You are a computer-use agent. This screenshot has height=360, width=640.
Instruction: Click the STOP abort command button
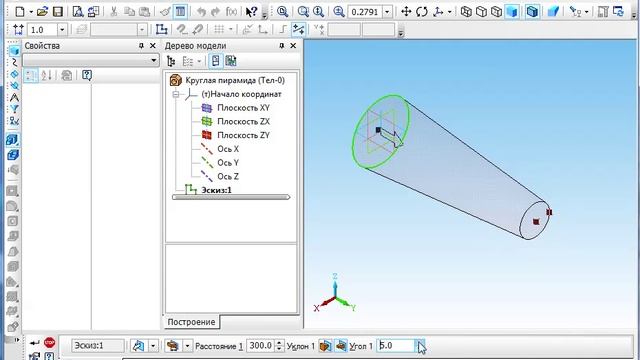(49, 342)
